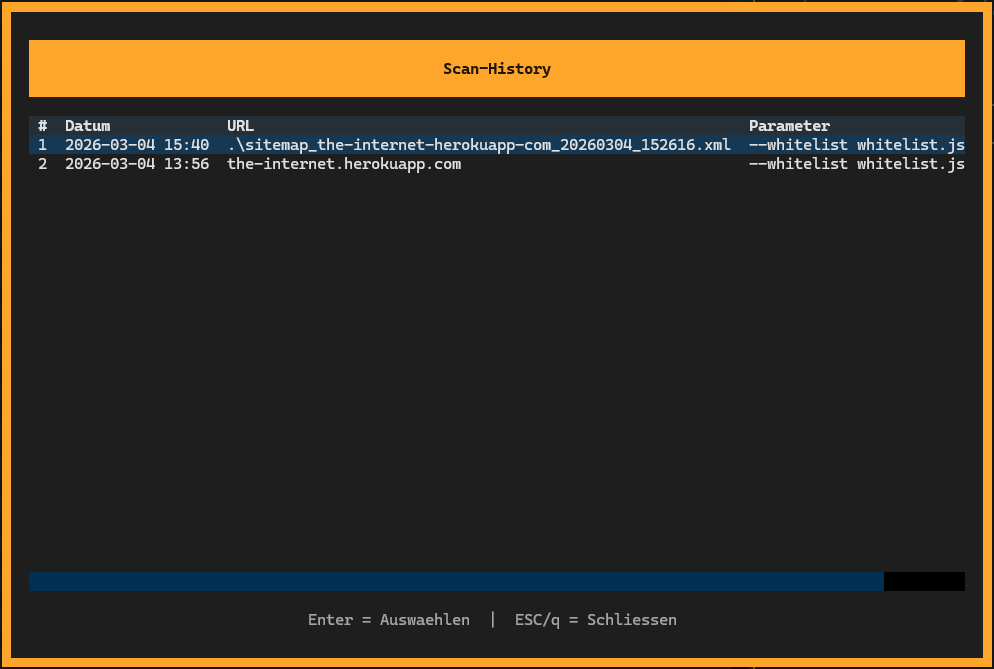Select the first scan history row
The width and height of the screenshot is (994, 669).
(x=496, y=145)
